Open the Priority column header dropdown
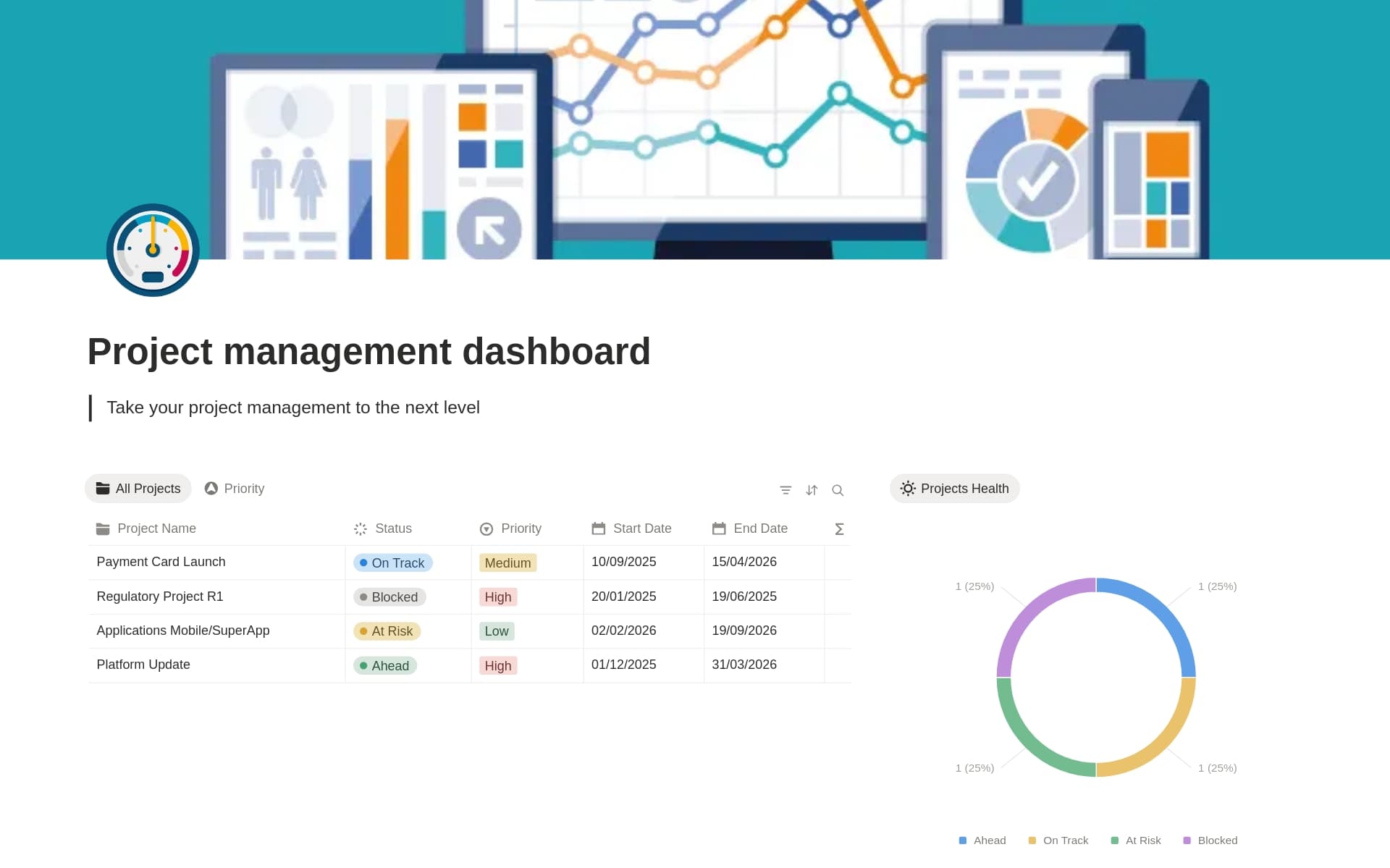The image size is (1390, 868). click(510, 528)
